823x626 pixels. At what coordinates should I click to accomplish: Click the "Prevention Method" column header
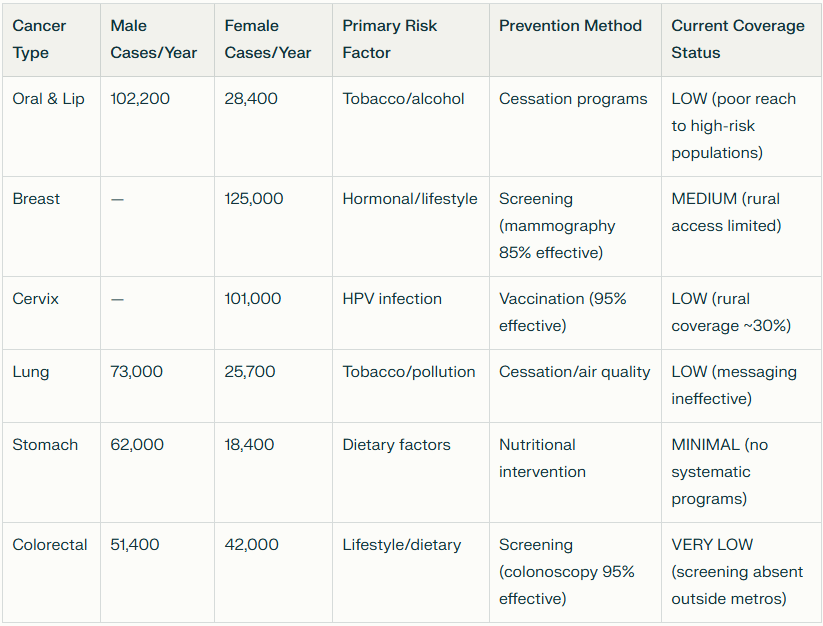coord(571,26)
